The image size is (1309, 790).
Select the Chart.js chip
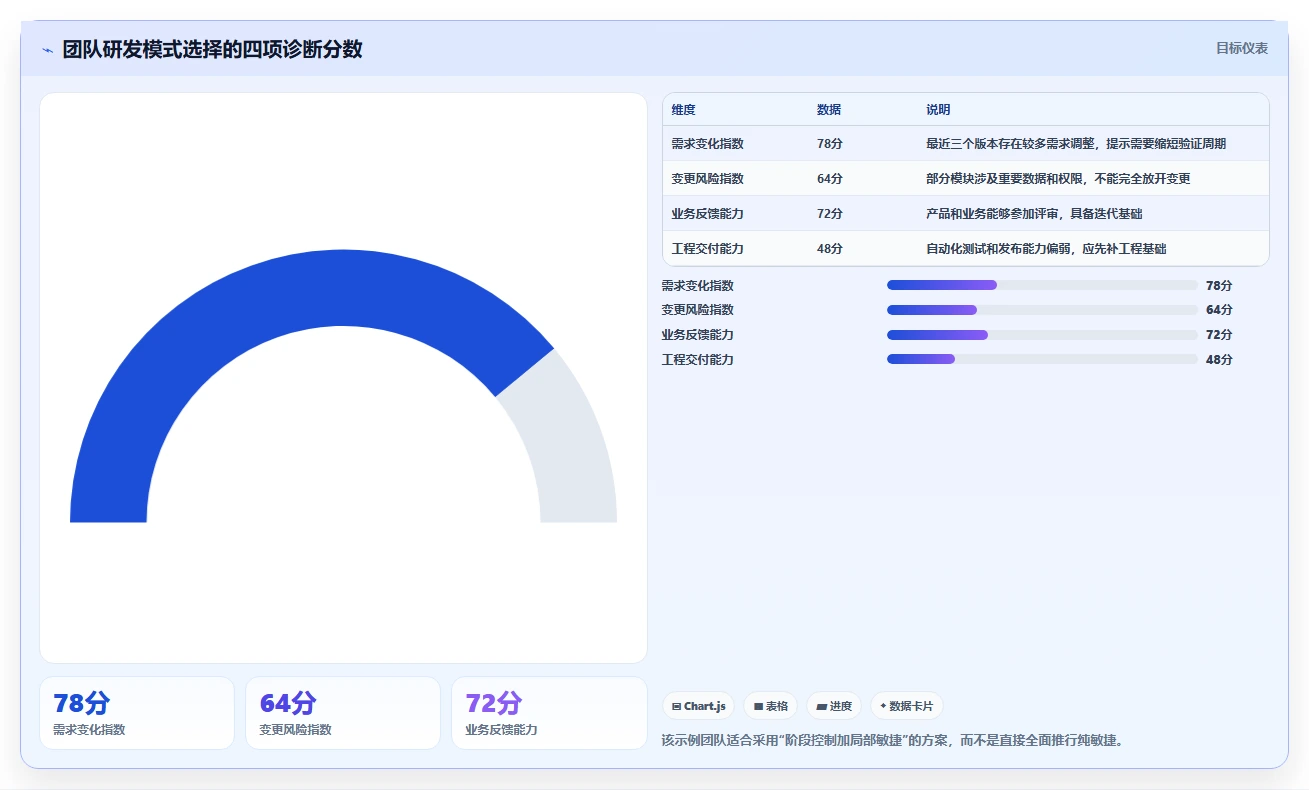click(x=698, y=706)
